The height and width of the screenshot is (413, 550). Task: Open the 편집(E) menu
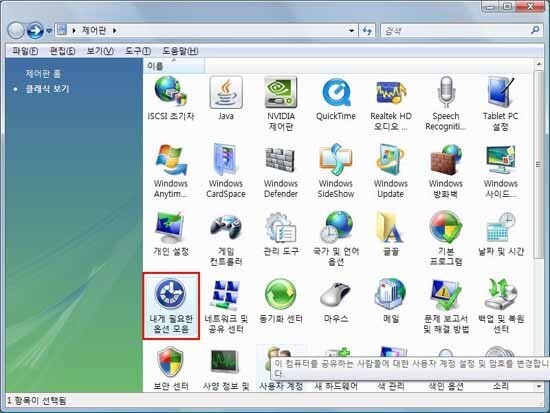62,51
